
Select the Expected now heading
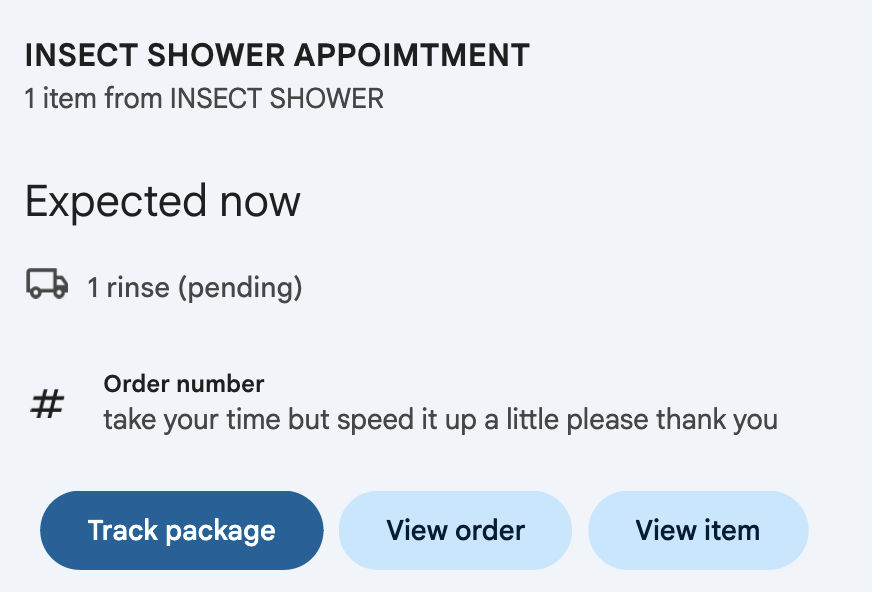click(x=162, y=201)
